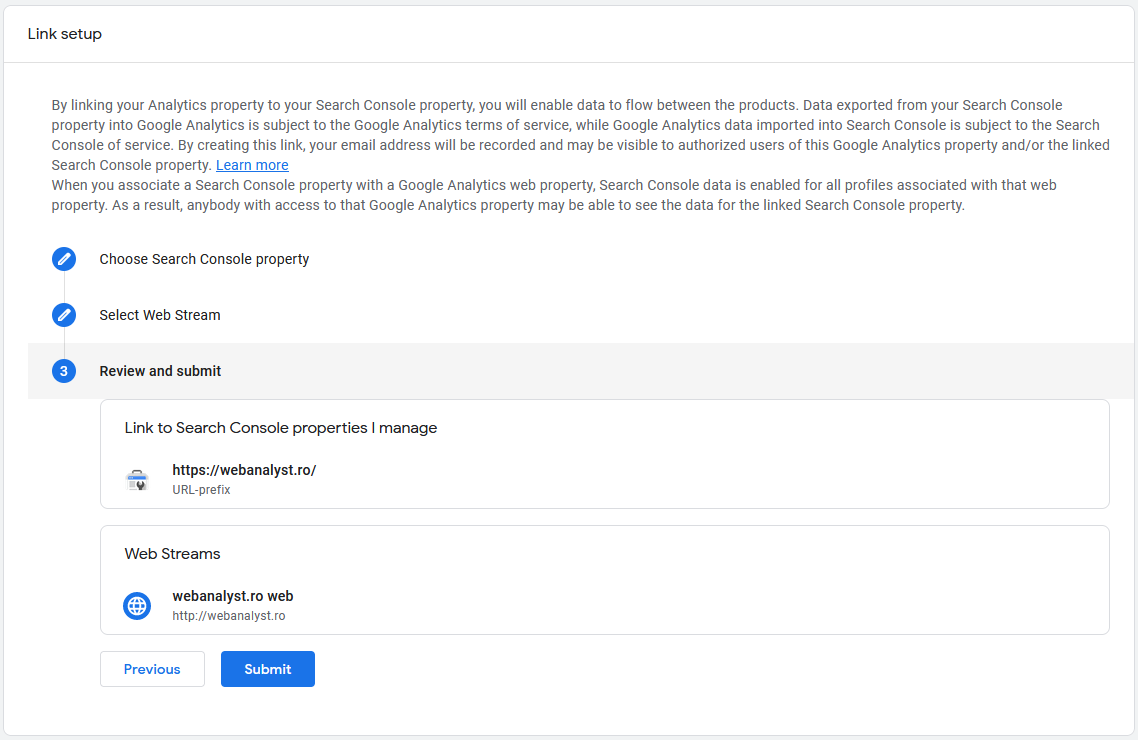1138x740 pixels.
Task: Open the Select Web Stream step
Action: pyautogui.click(x=160, y=315)
